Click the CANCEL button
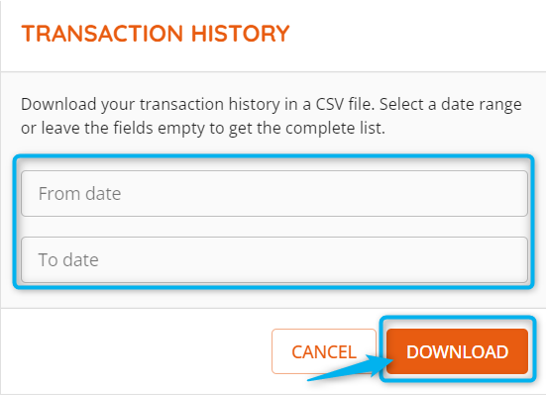The image size is (546, 395). click(x=324, y=351)
